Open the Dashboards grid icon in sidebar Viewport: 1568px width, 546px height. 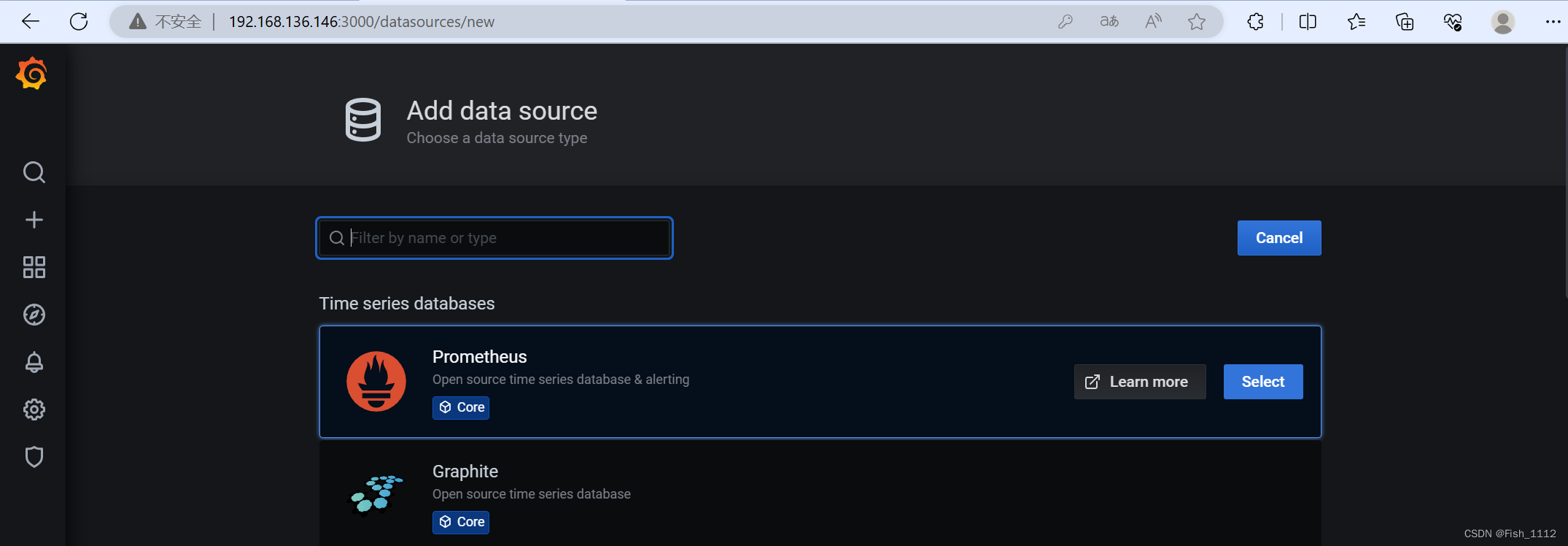tap(34, 267)
